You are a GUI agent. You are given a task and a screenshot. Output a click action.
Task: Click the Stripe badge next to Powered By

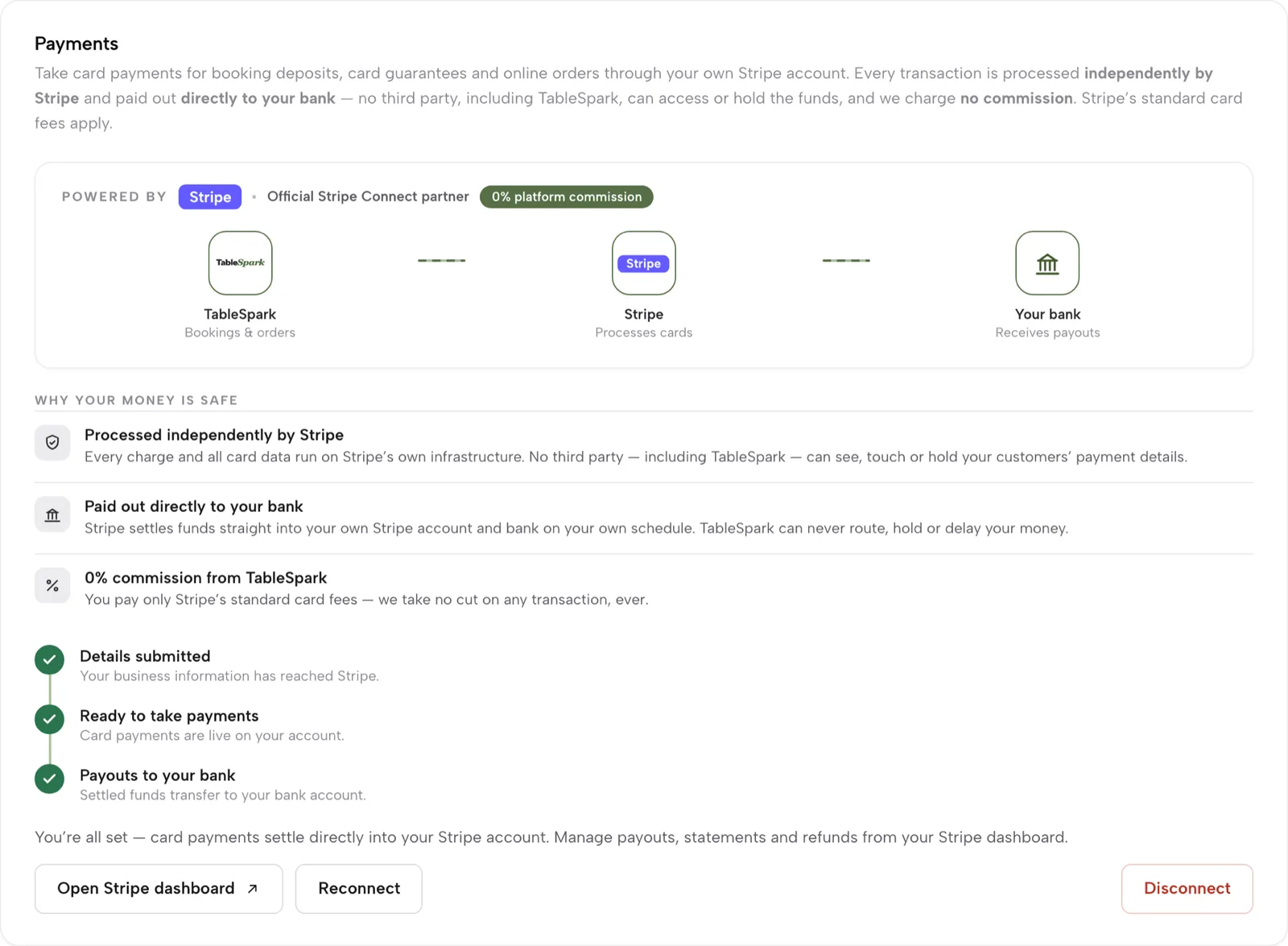pyautogui.click(x=210, y=196)
